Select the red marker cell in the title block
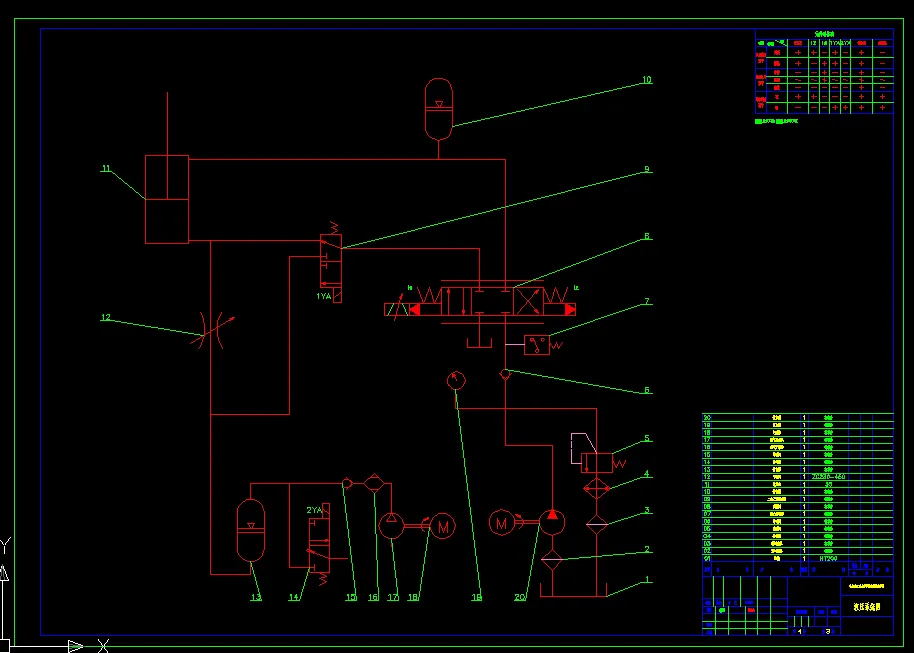The height and width of the screenshot is (653, 914). point(751,610)
